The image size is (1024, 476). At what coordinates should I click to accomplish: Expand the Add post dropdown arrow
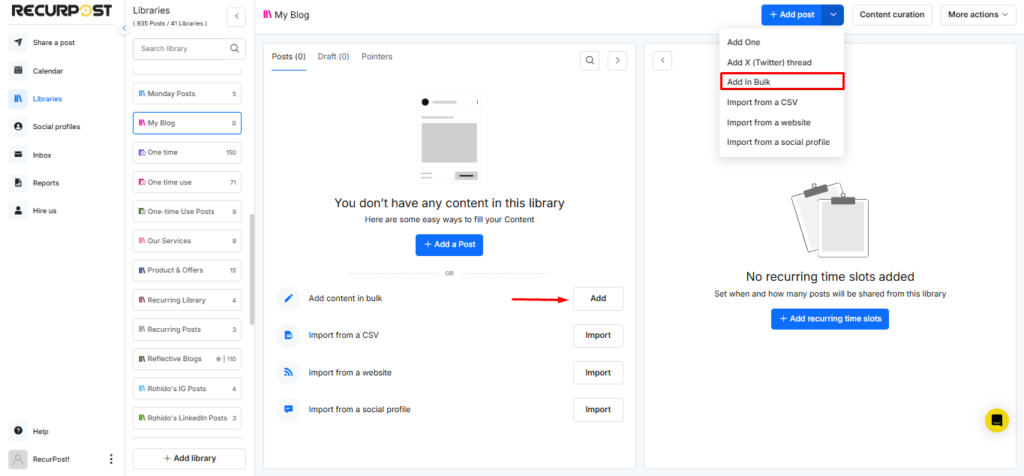pyautogui.click(x=834, y=15)
